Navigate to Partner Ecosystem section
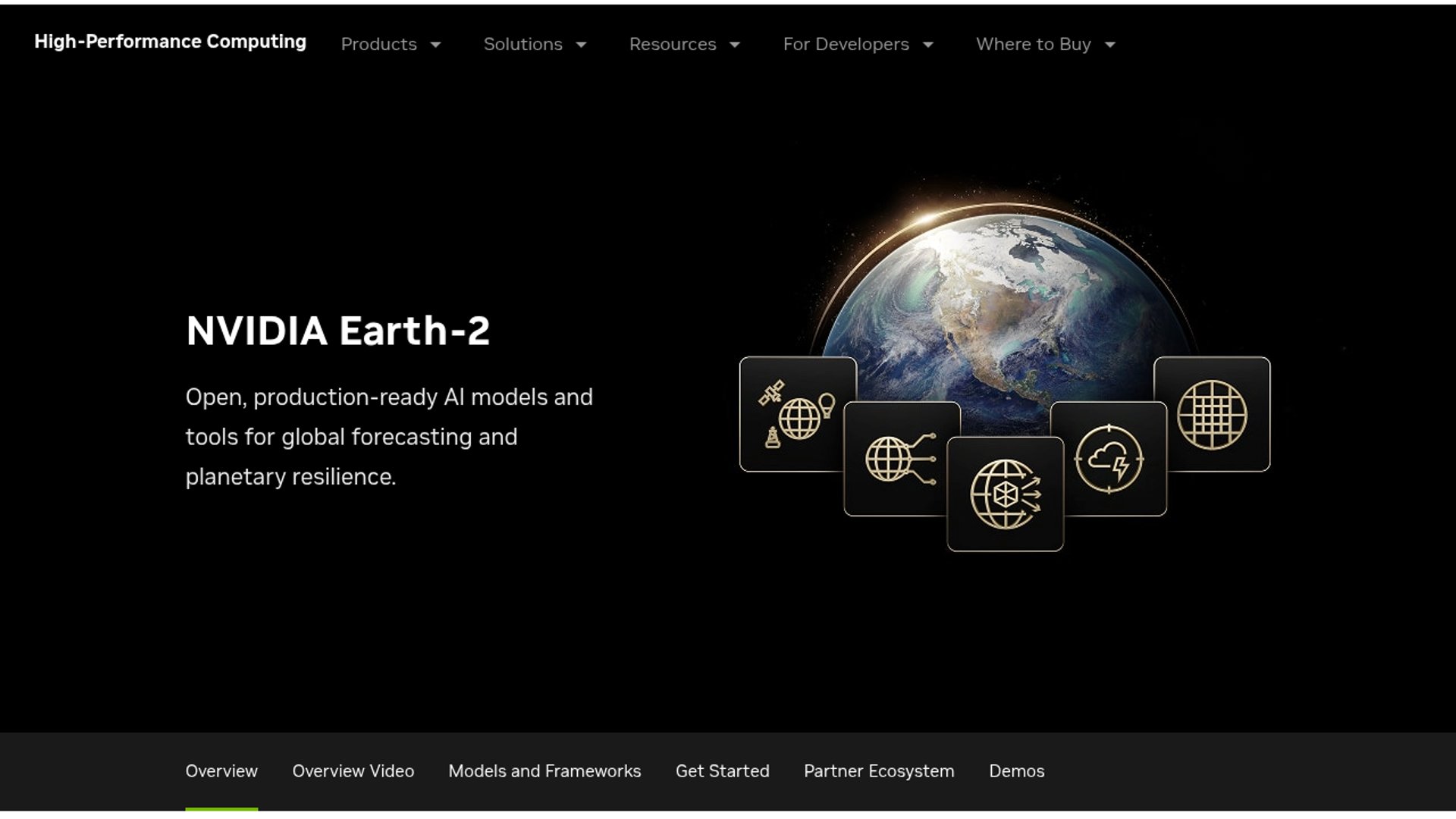 [x=879, y=771]
